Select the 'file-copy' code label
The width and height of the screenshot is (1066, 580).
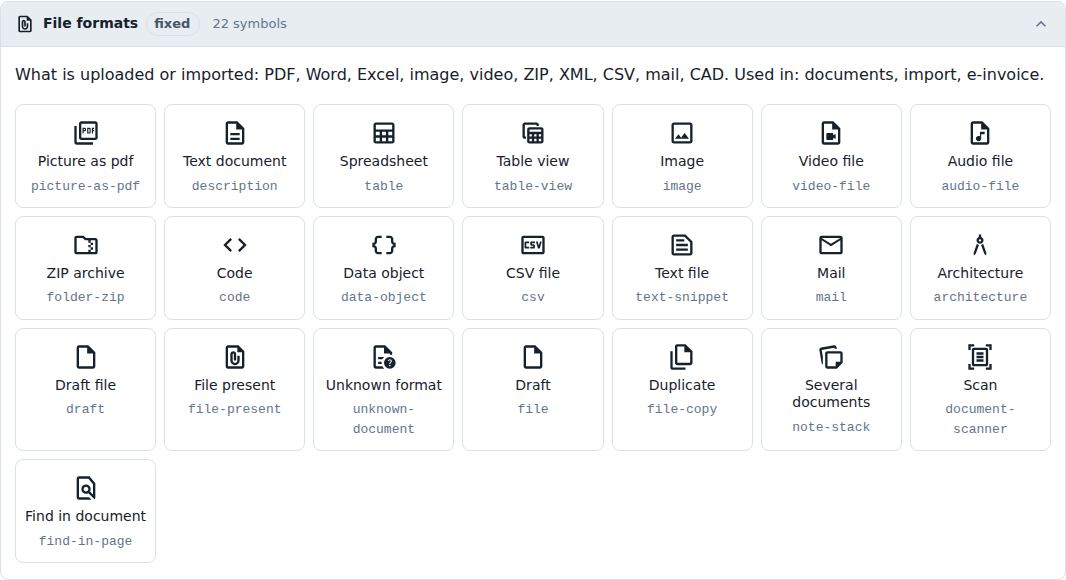(682, 409)
